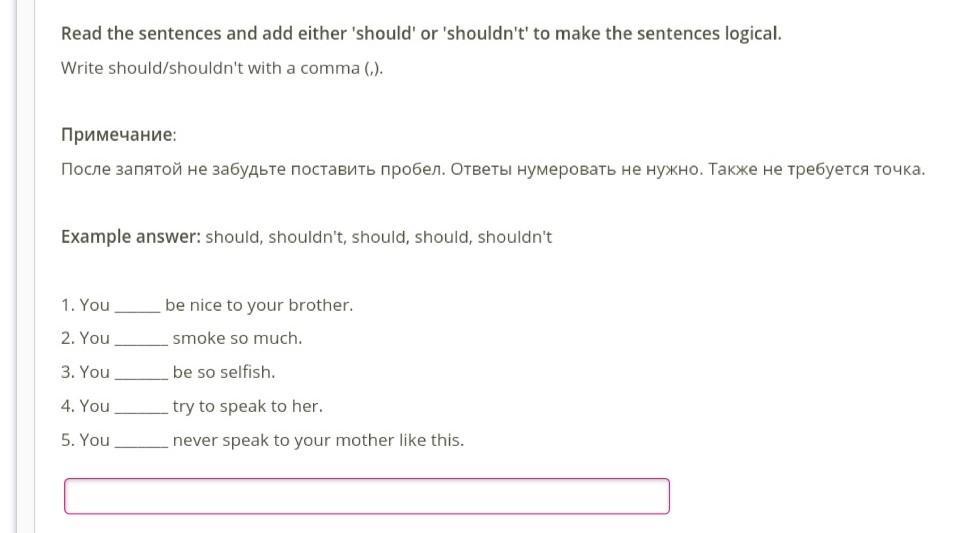Viewport: 972px width, 533px height.
Task: Click 'never speak to your mother like this'
Action: (318, 440)
